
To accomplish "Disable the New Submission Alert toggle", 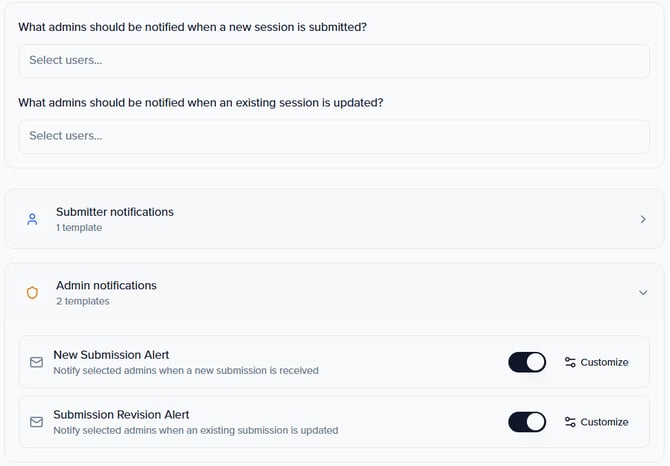I will tap(527, 362).
